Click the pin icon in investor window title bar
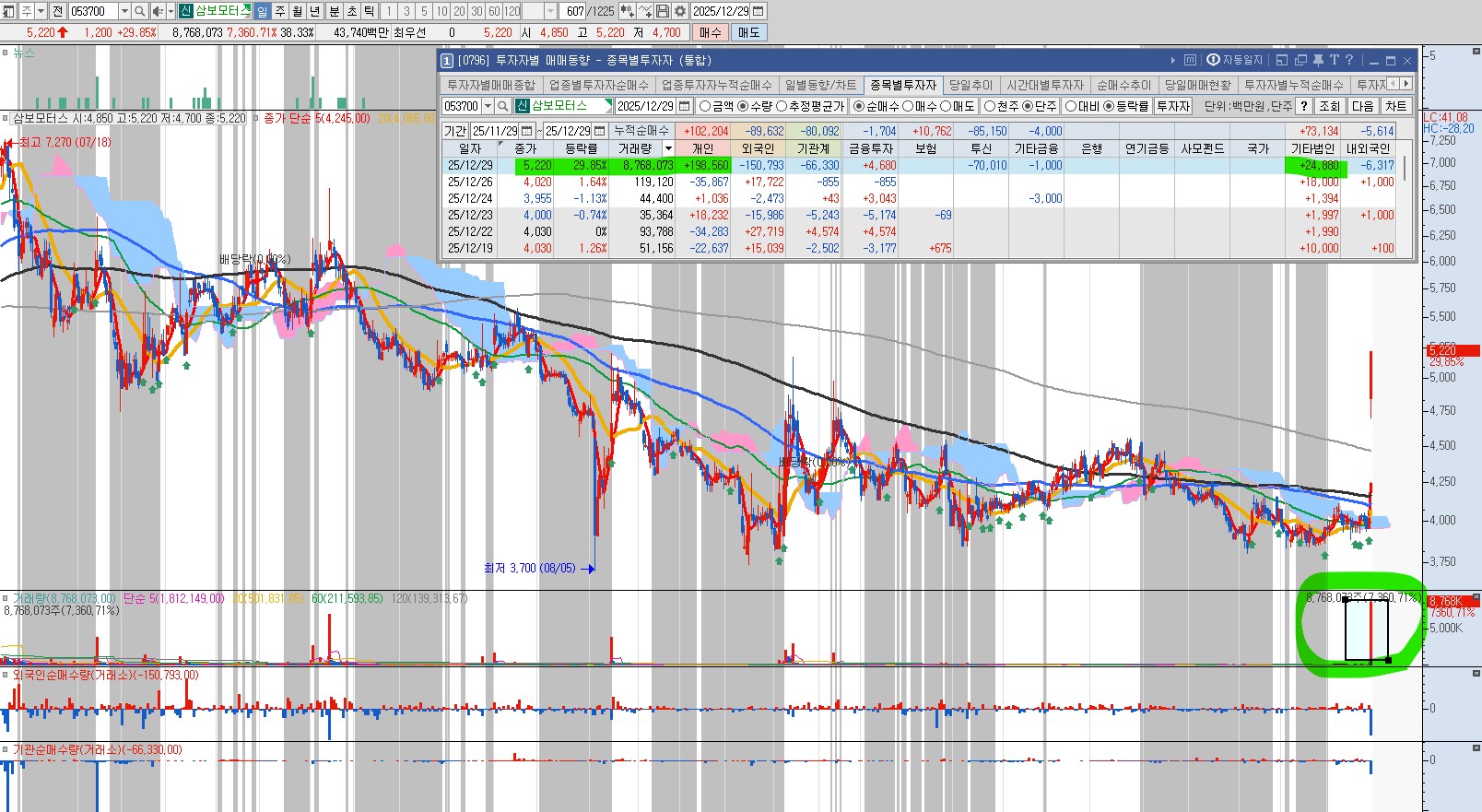Image resolution: width=1482 pixels, height=812 pixels. [x=1318, y=60]
